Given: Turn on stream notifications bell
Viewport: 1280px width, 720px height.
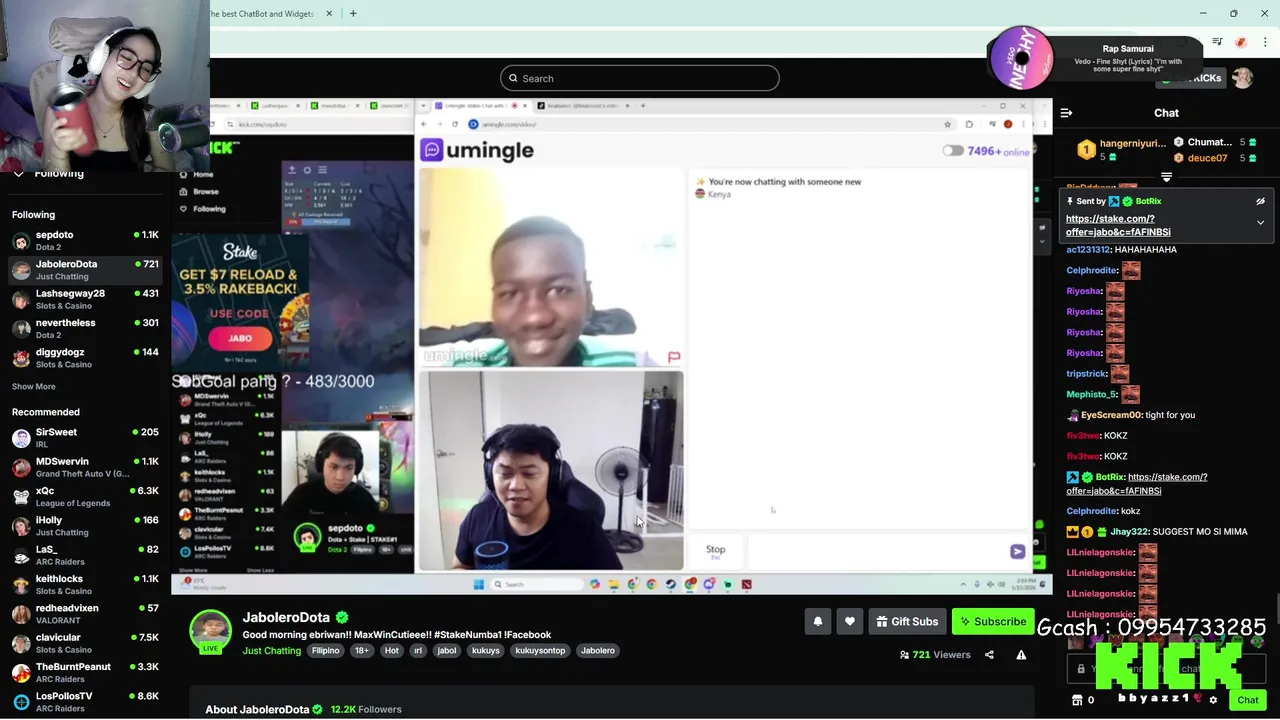Looking at the screenshot, I should click(818, 622).
